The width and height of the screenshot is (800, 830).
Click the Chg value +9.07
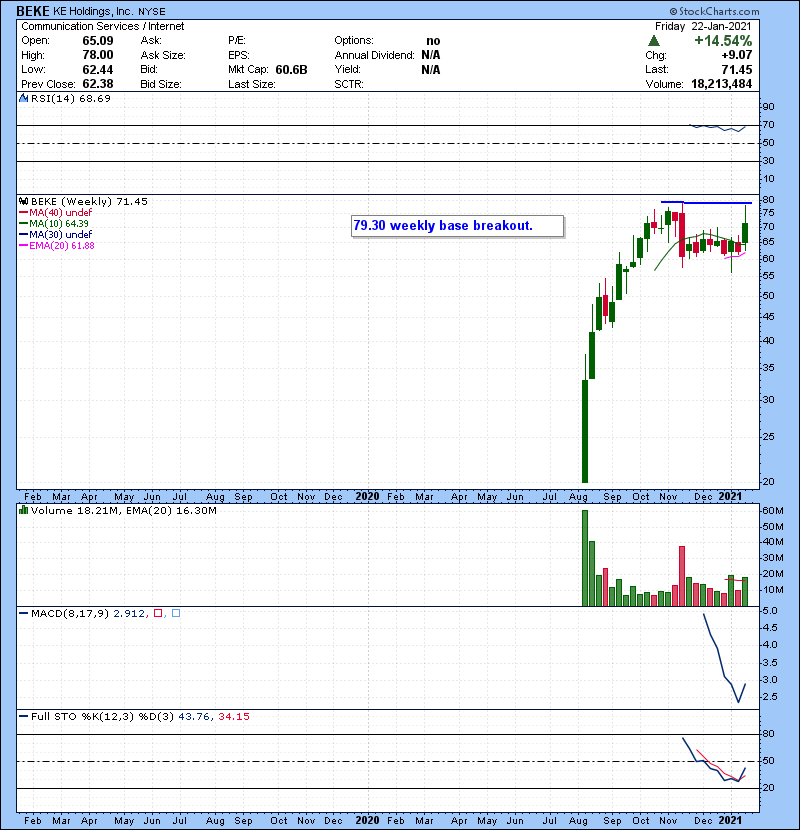(736, 55)
